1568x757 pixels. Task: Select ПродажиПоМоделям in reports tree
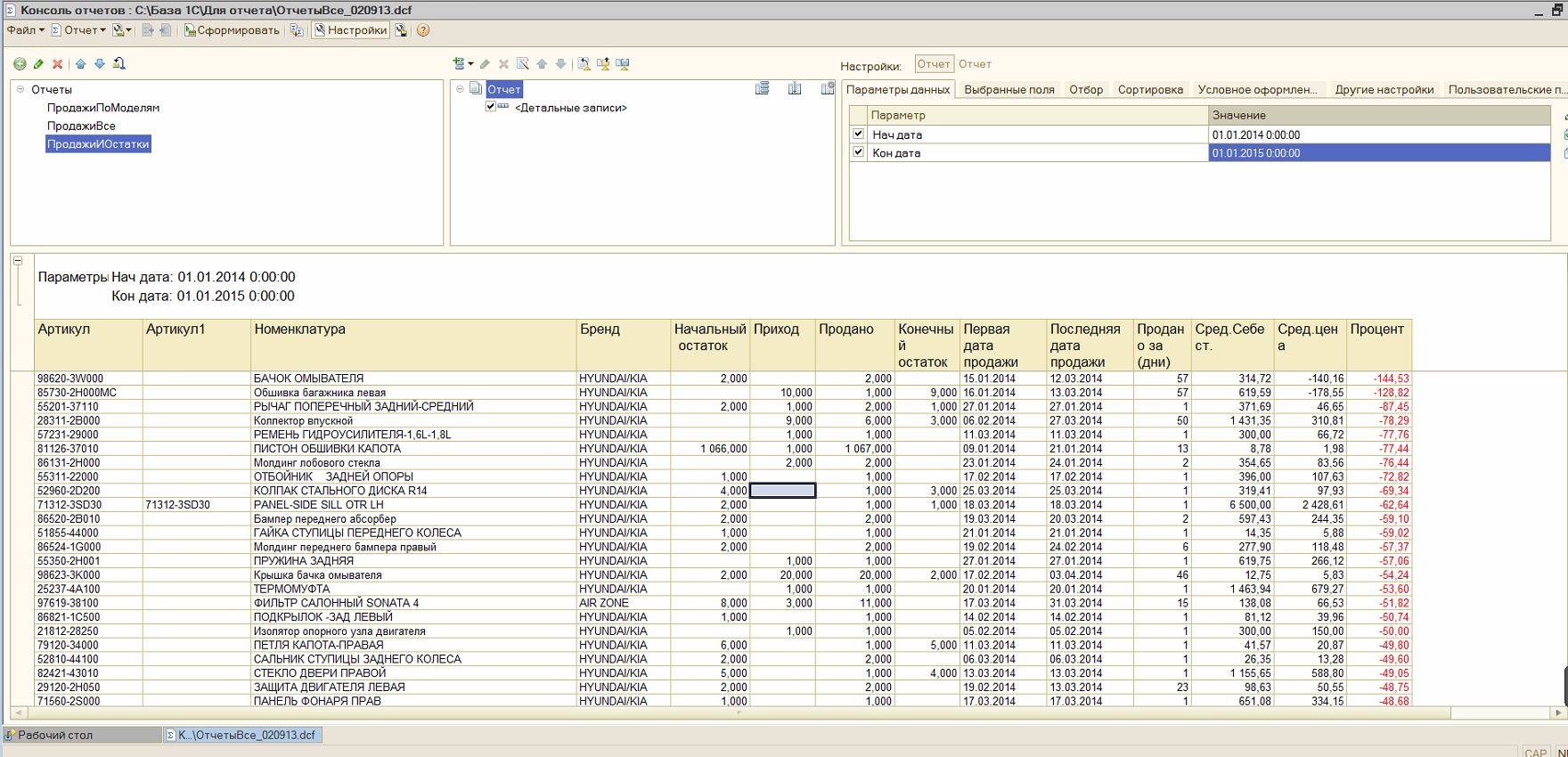pyautogui.click(x=103, y=108)
